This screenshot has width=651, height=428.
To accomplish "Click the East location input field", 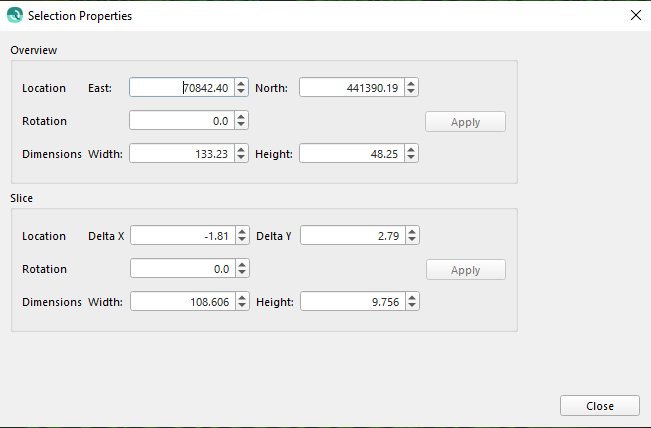I will click(x=182, y=88).
